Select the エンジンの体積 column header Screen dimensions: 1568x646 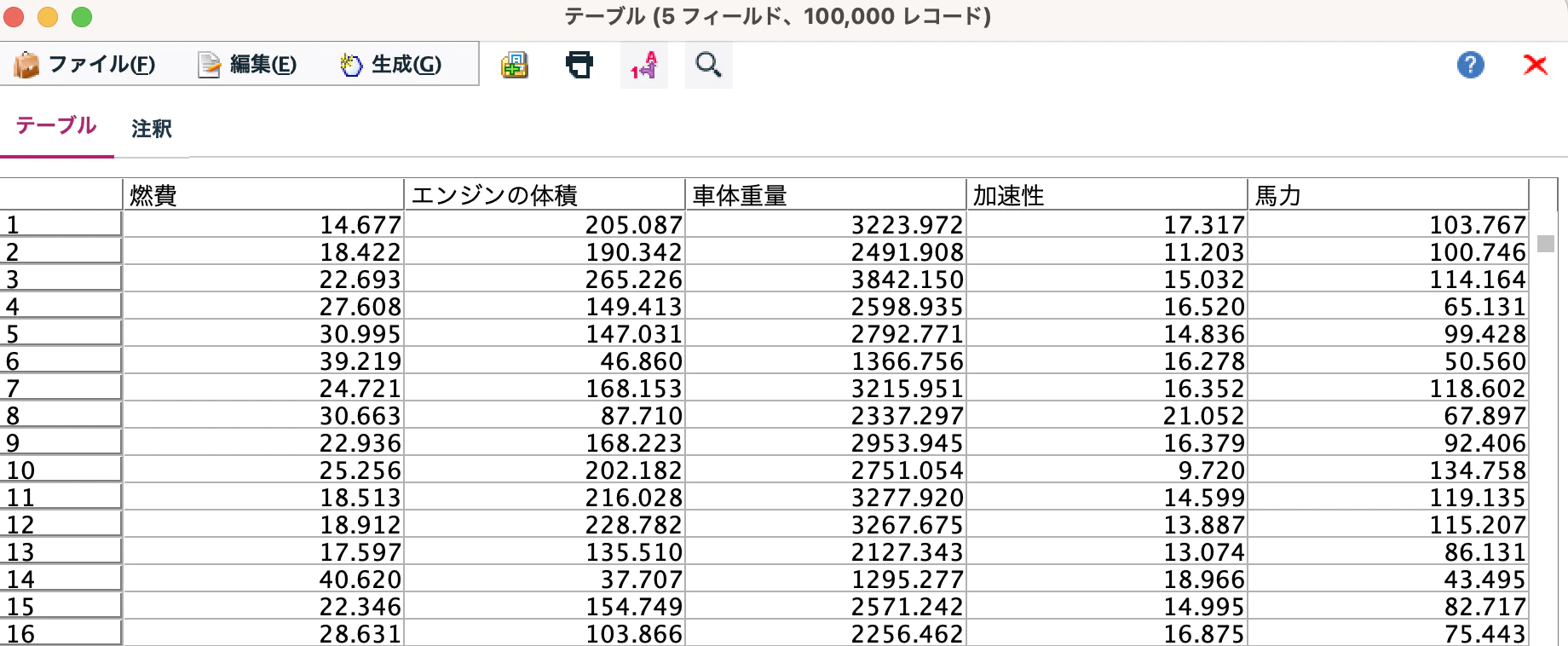click(x=545, y=195)
